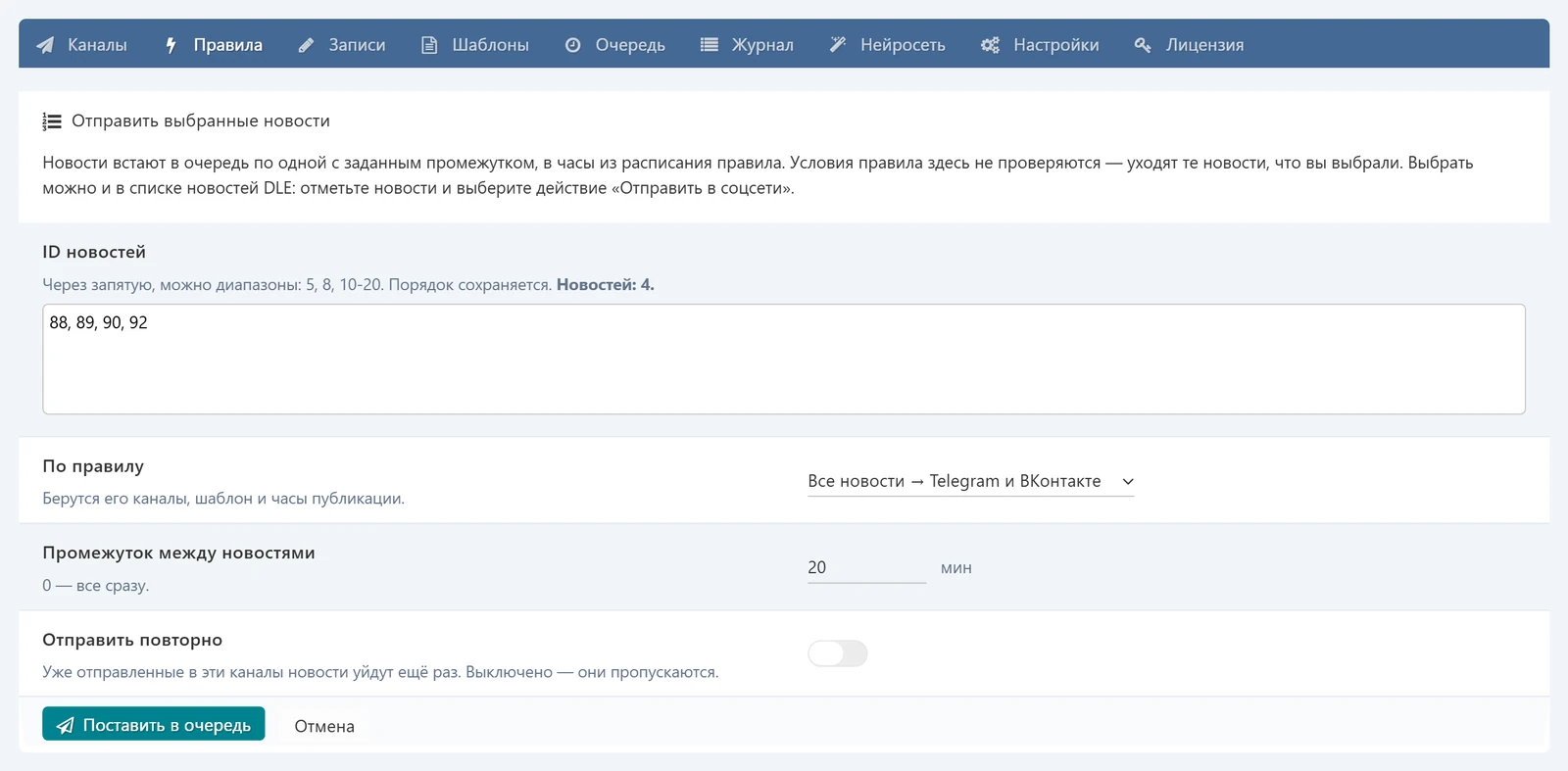Click the paper plane icon in Поставить в очередь
Image resolution: width=1568 pixels, height=771 pixels.
(x=66, y=725)
